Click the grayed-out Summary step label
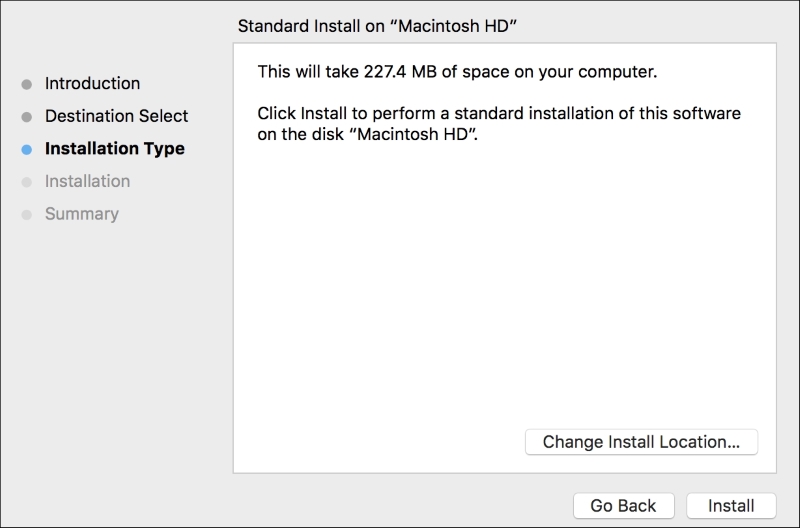Screen dimensions: 800x528 point(81,214)
